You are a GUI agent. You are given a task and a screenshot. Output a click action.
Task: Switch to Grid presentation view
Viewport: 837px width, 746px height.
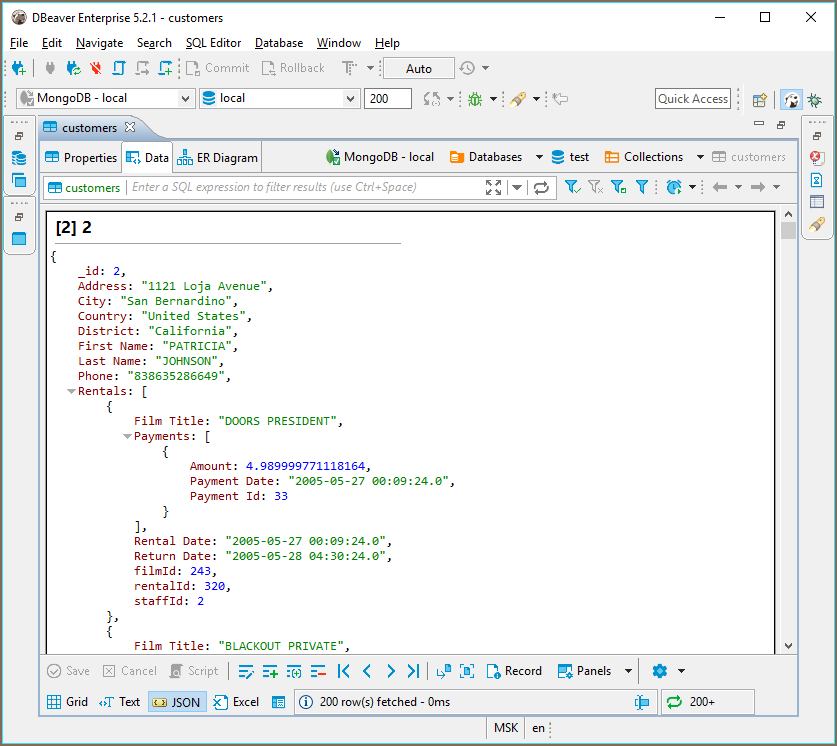[x=68, y=702]
